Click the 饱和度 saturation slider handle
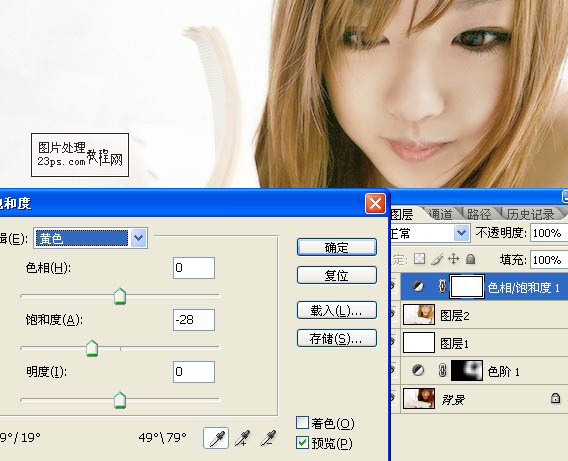Viewport: 568px width, 461px height. (92, 348)
